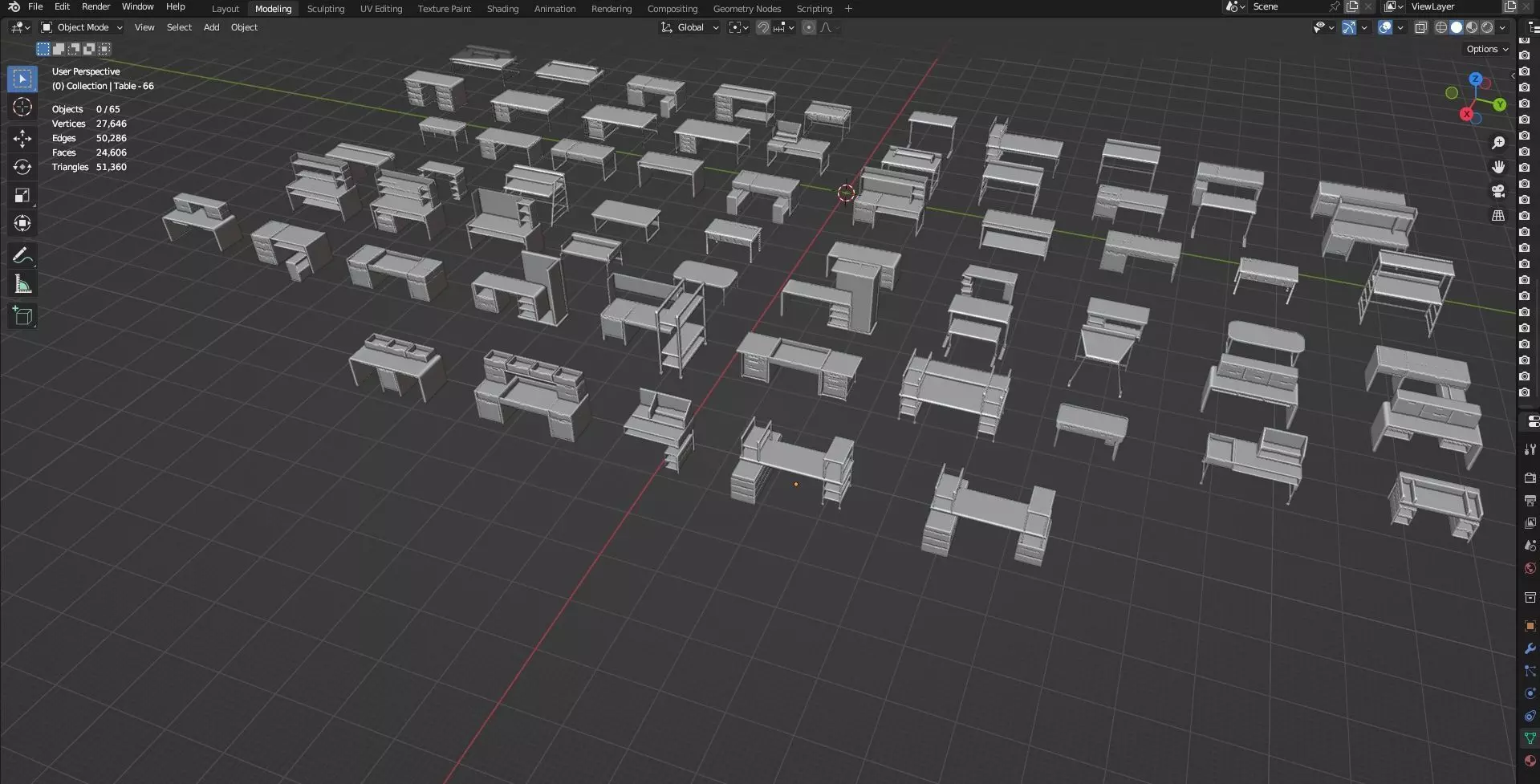Toggle show gizmo button
This screenshot has height=784, width=1540.
coord(1349,27)
